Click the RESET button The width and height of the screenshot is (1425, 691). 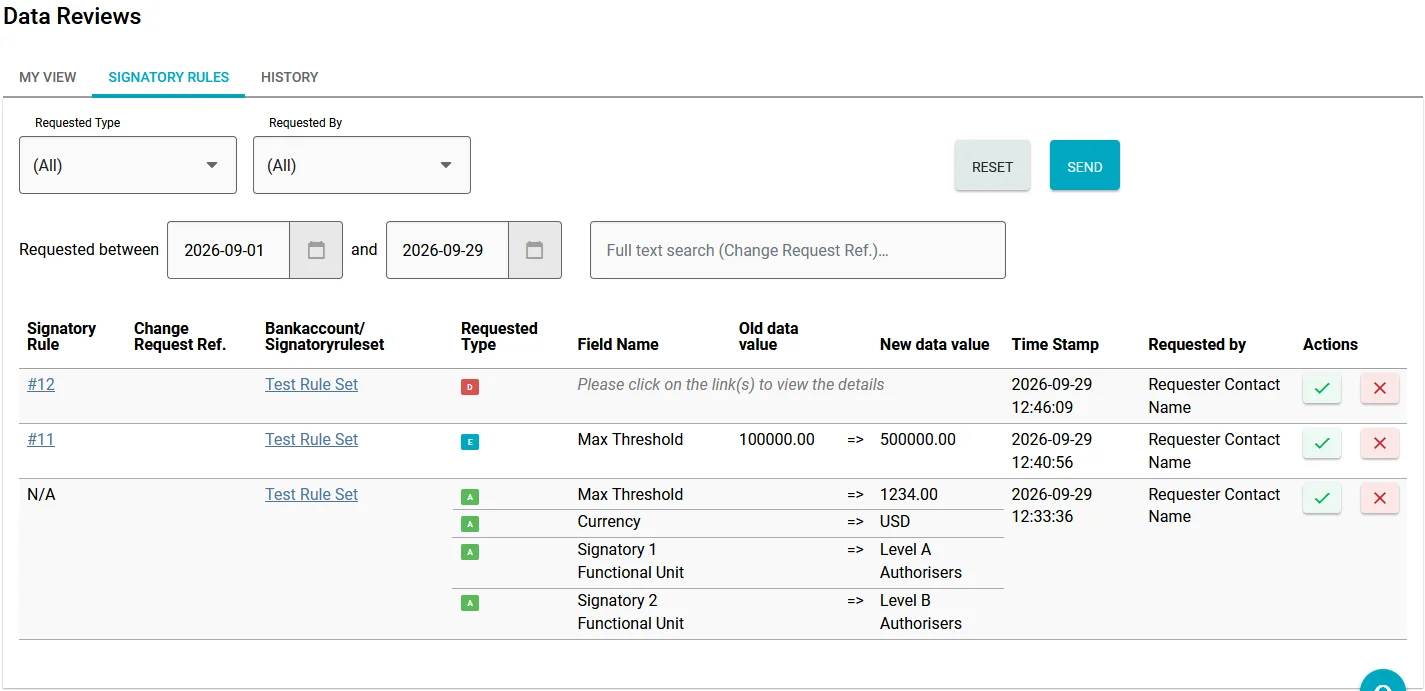[x=992, y=165]
